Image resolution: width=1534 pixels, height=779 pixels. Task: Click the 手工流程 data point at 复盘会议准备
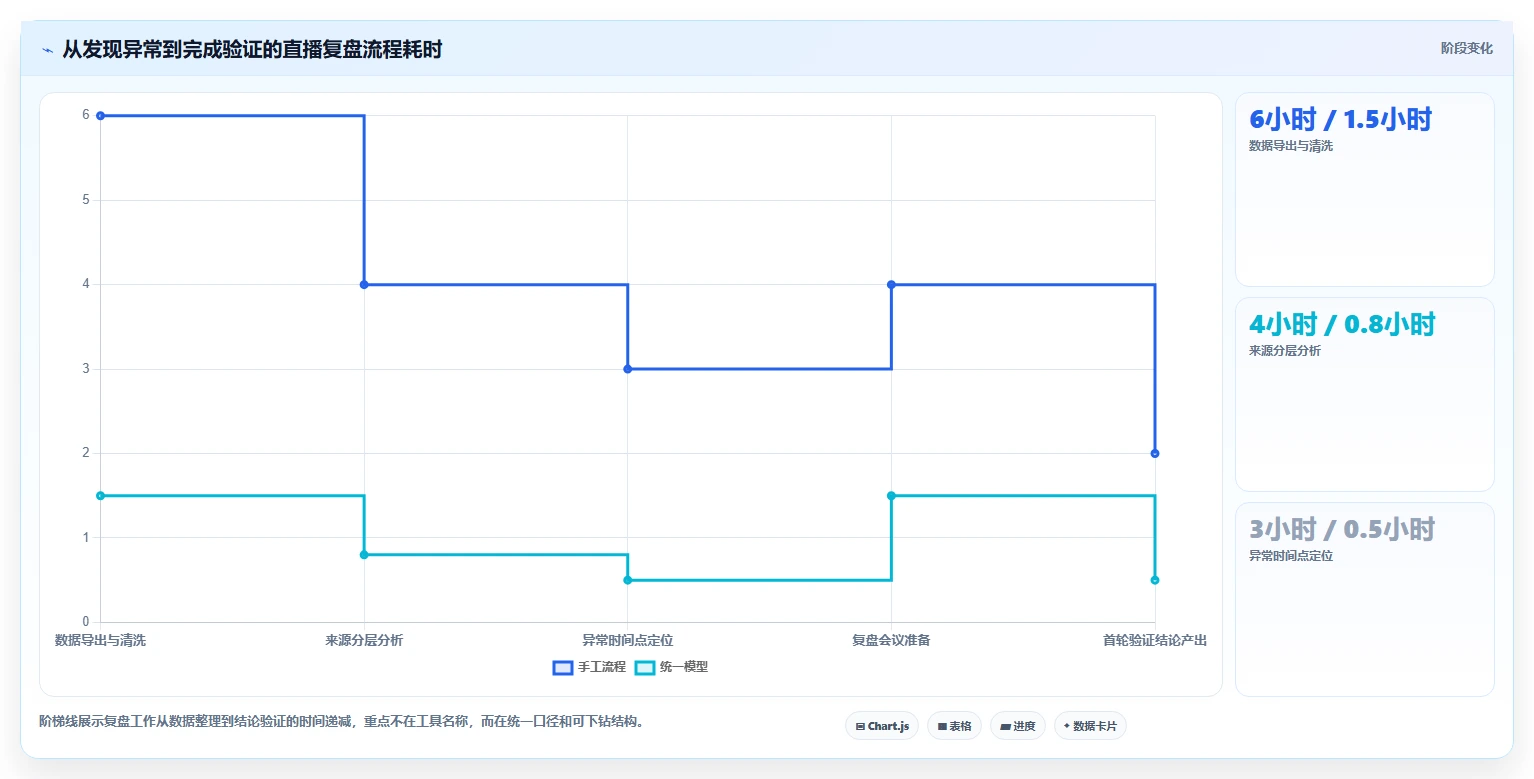pos(891,285)
